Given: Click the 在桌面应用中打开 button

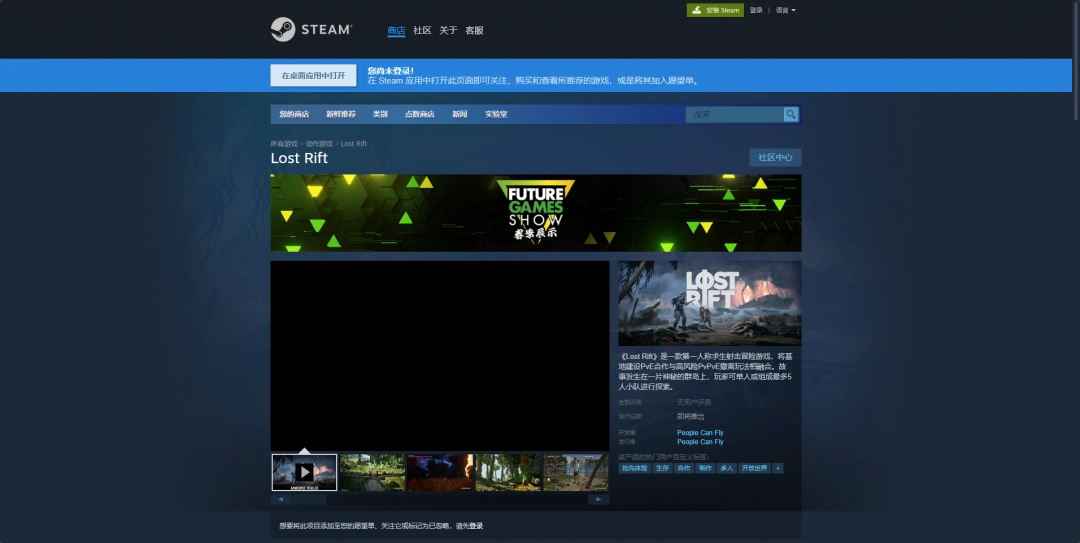Looking at the screenshot, I should [x=313, y=75].
